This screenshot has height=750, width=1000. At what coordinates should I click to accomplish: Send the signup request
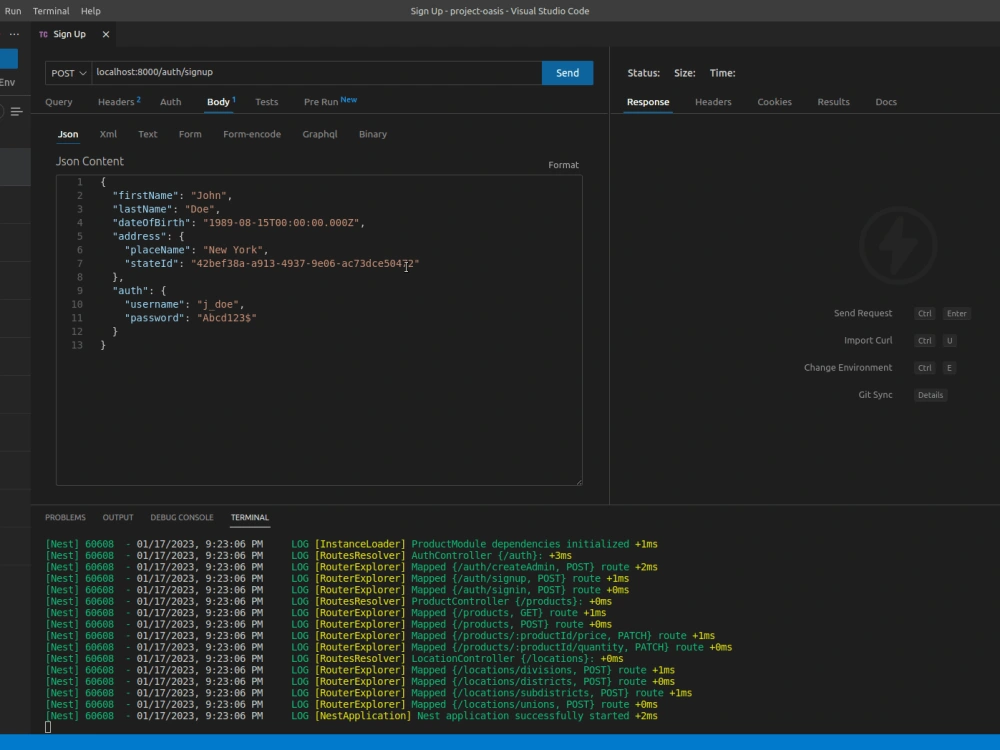pos(567,73)
